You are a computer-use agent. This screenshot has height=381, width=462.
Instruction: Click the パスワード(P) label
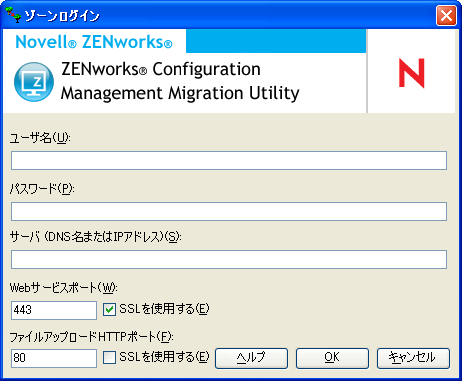point(42,189)
